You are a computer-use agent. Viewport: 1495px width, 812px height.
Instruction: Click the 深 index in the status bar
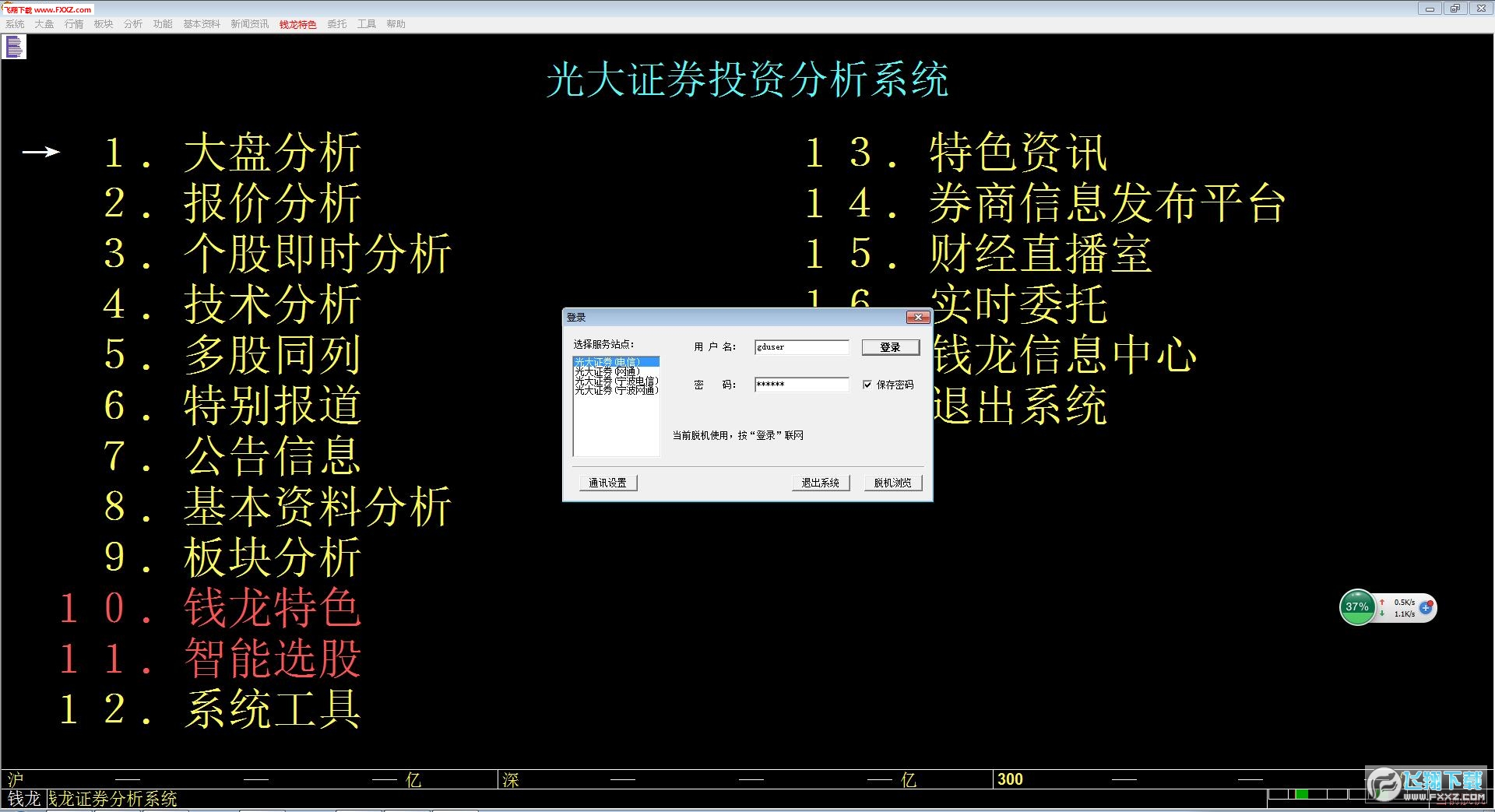pos(511,779)
